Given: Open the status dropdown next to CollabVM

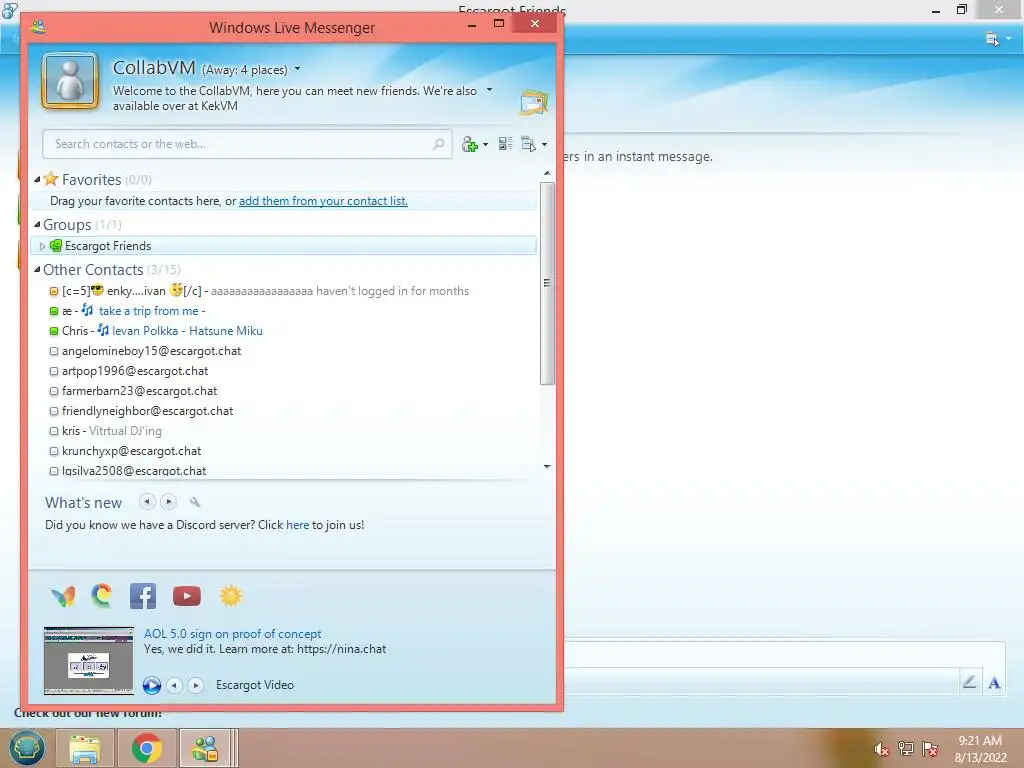Looking at the screenshot, I should click(297, 69).
